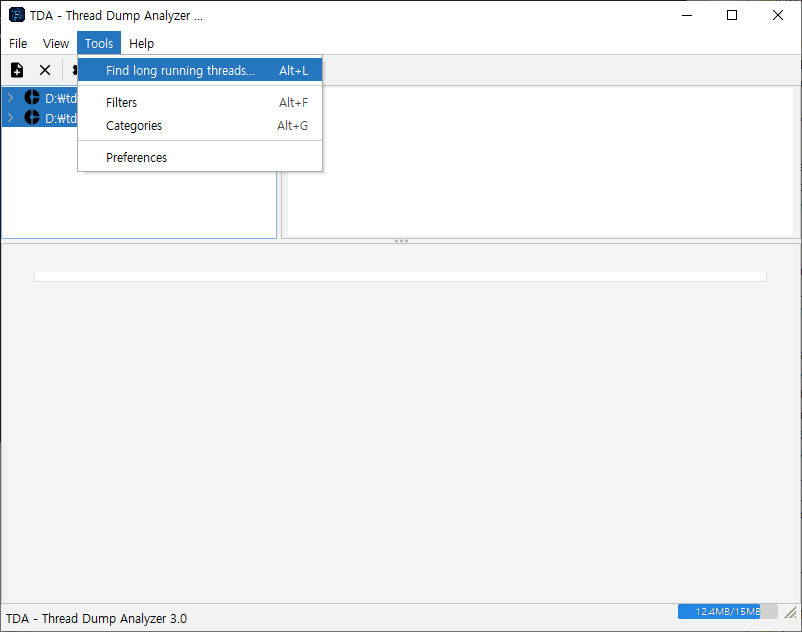Open the Help menu
The image size is (802, 632).
142,44
